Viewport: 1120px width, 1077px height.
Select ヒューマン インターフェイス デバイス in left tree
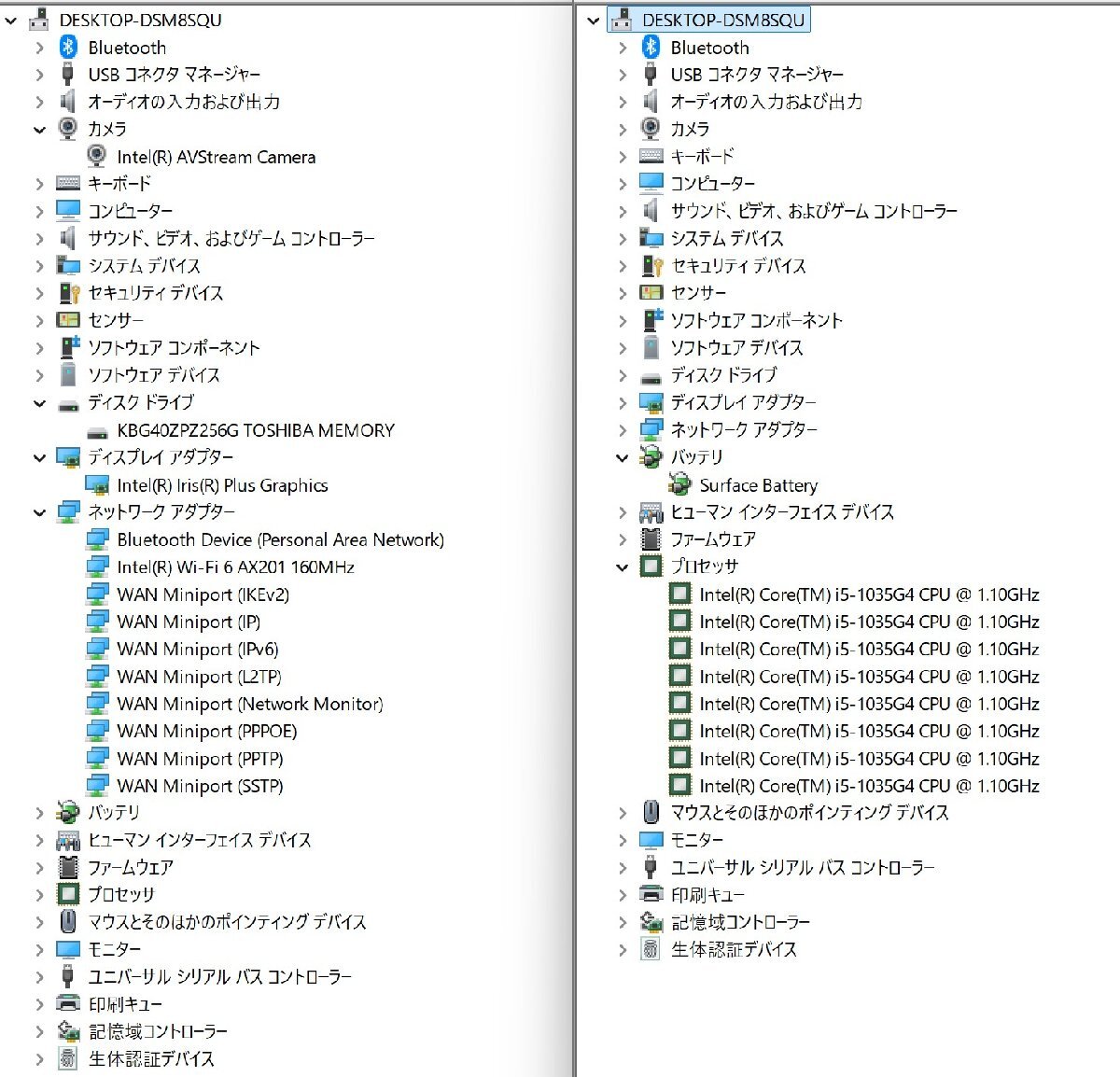[199, 840]
